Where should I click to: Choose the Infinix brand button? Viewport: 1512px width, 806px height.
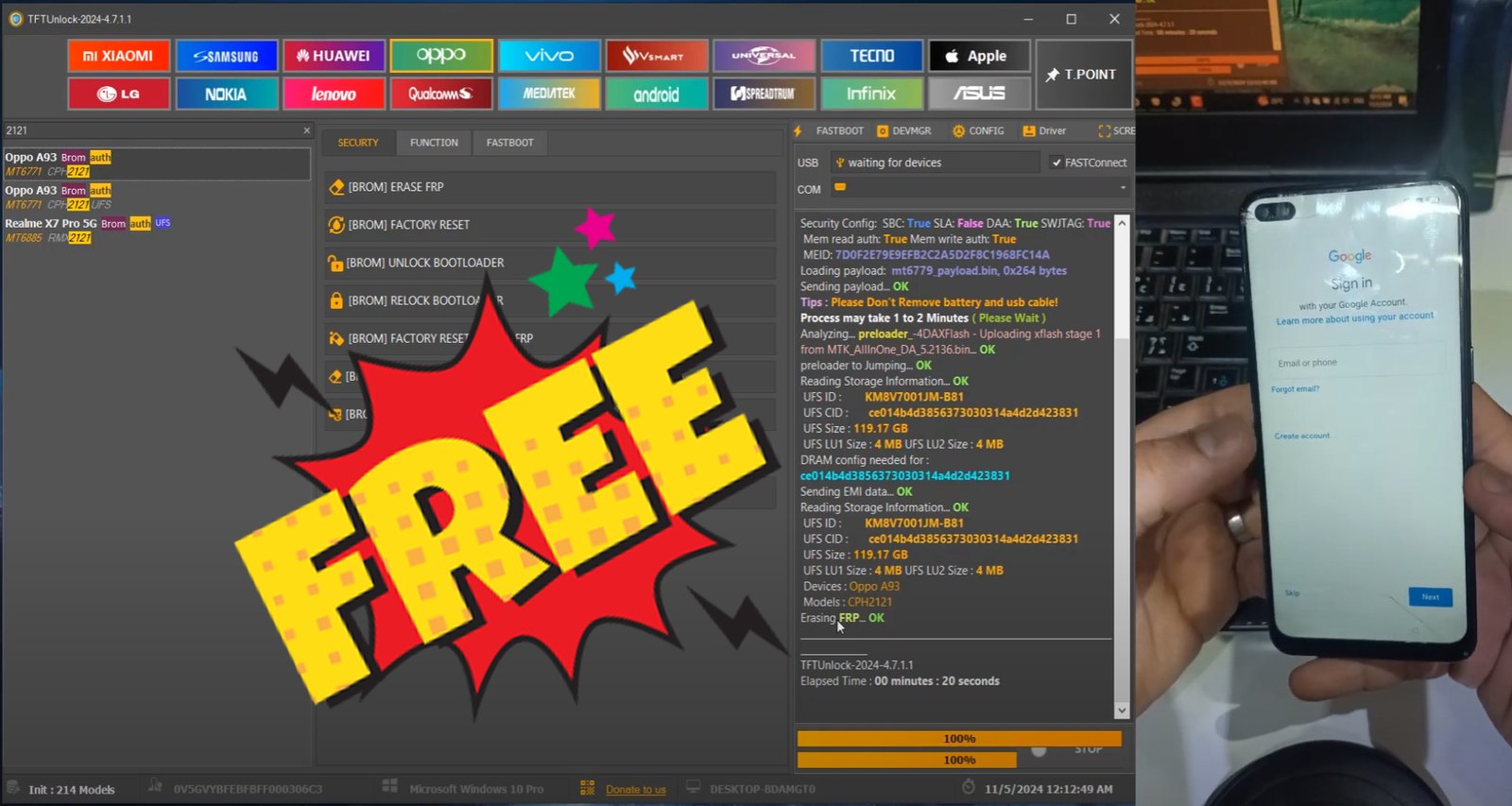(x=871, y=94)
